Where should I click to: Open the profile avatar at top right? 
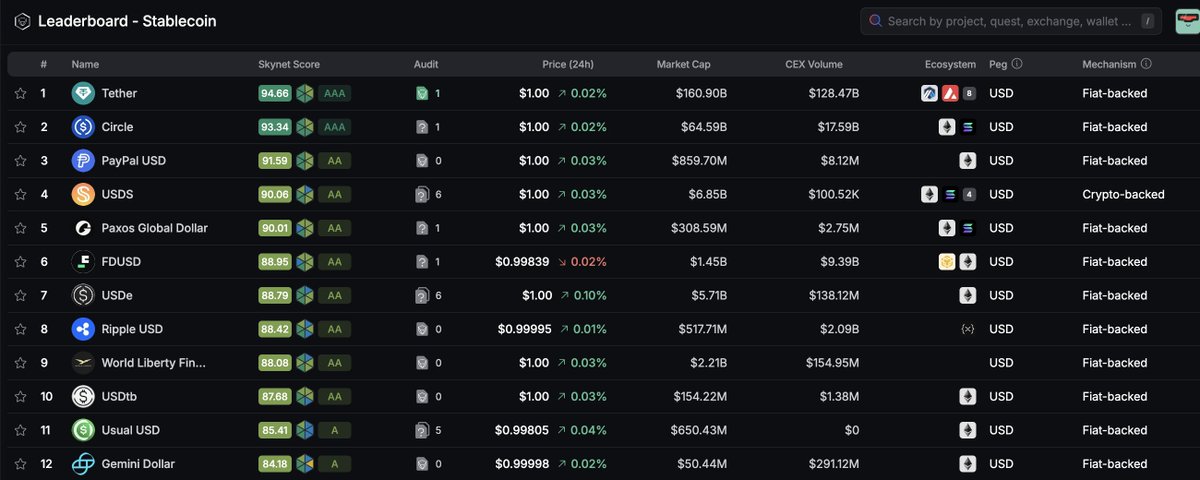point(1187,21)
